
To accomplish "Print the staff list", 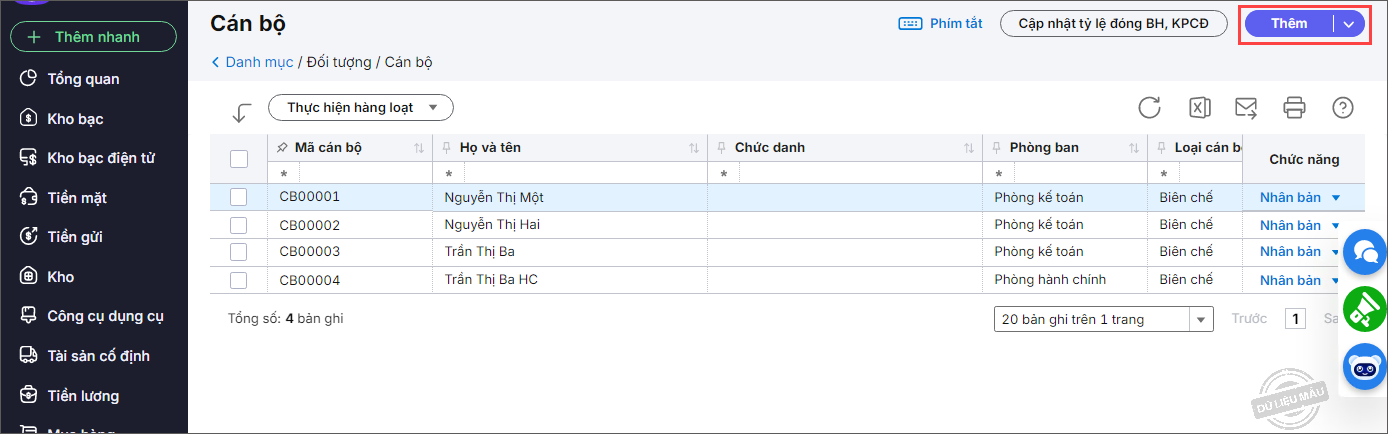I will click(x=1295, y=108).
